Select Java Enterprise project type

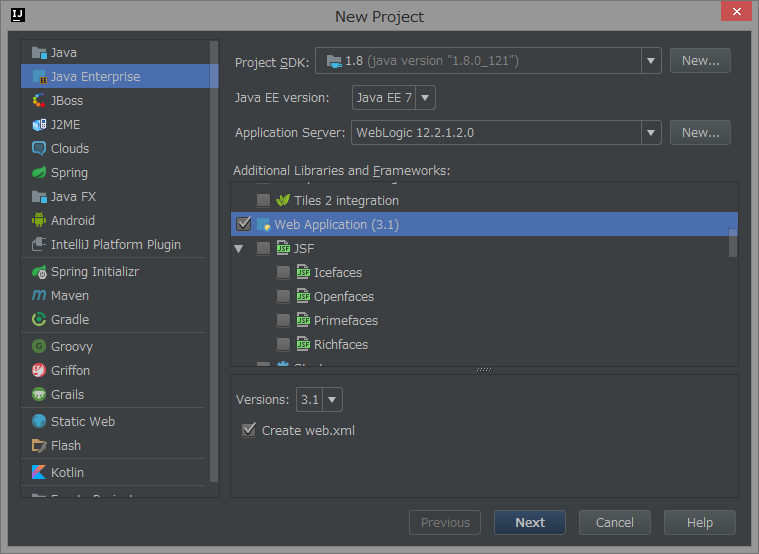[x=116, y=77]
